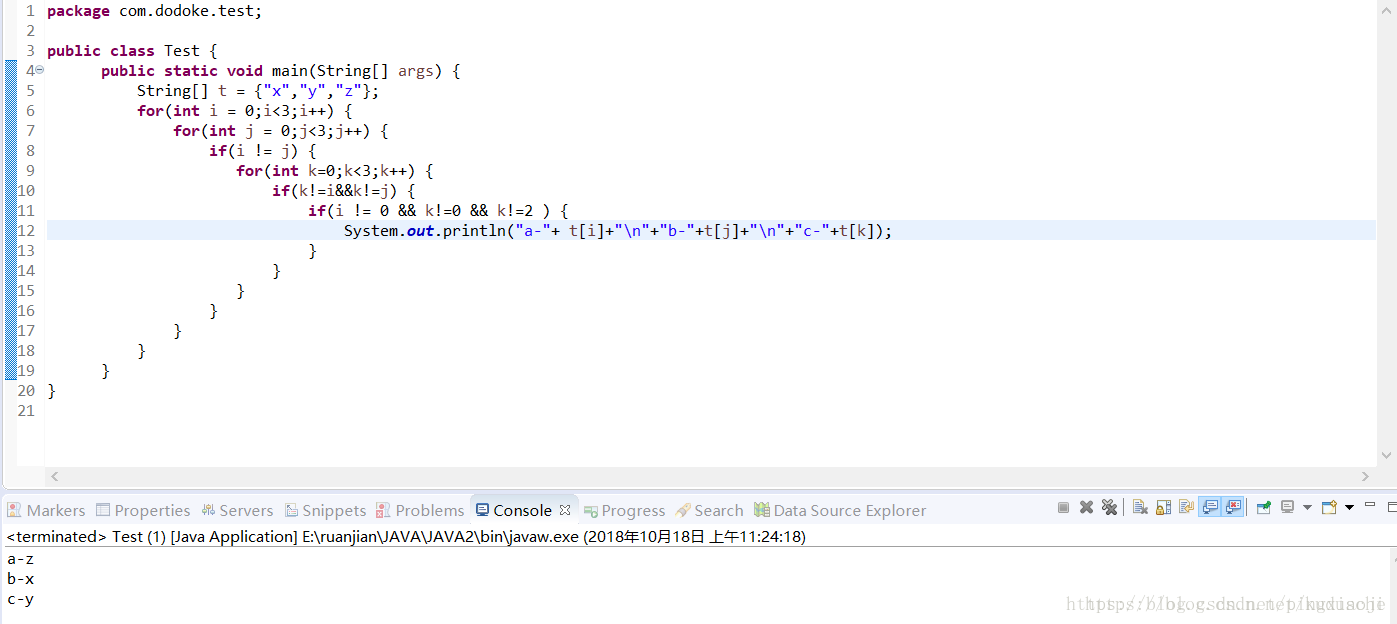Viewport: 1397px width, 624px height.
Task: Click Remove Launch icon in Console toolbar
Action: pyautogui.click(x=1086, y=508)
